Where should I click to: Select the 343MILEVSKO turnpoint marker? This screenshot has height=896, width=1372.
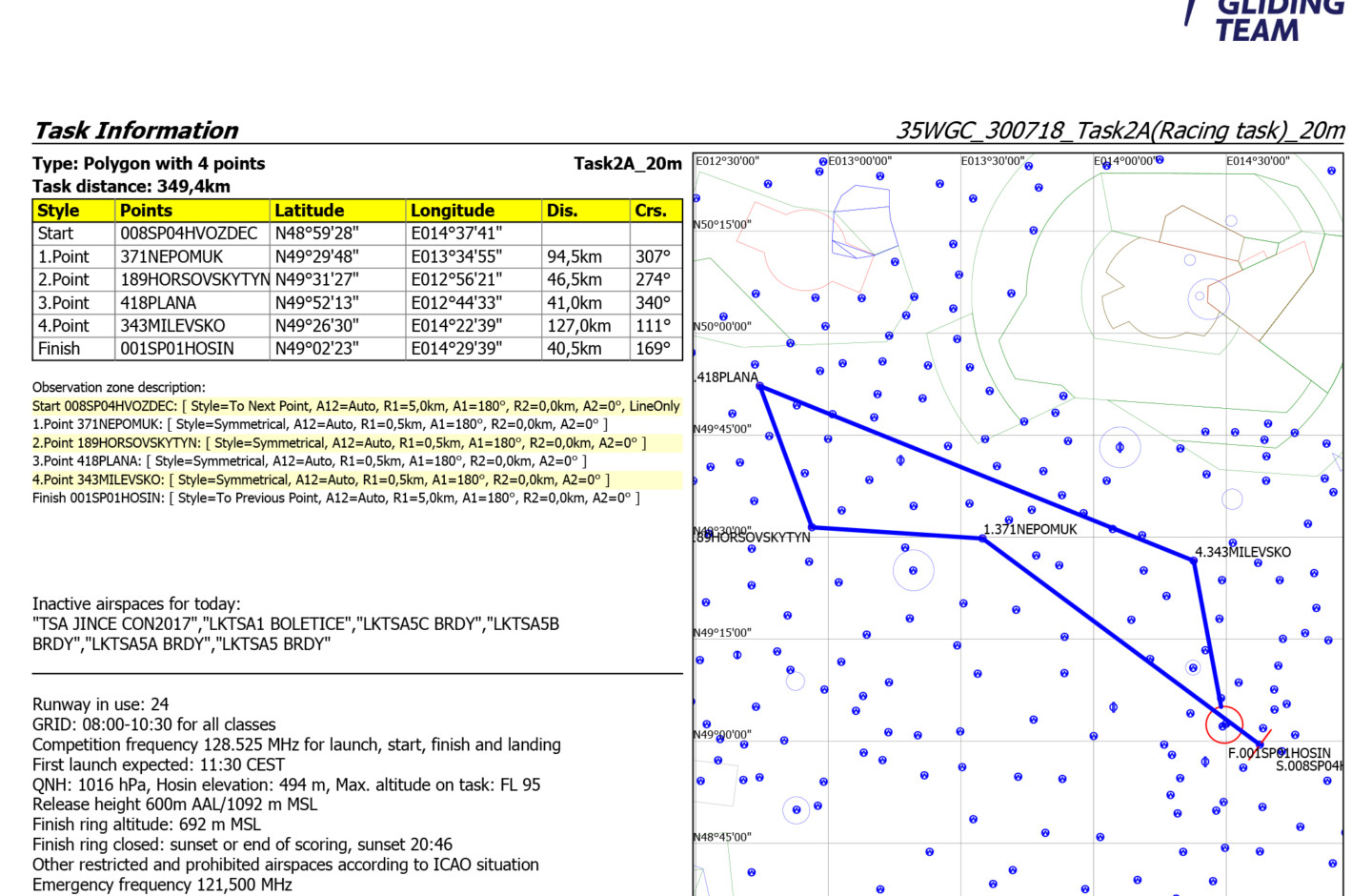point(1194,560)
